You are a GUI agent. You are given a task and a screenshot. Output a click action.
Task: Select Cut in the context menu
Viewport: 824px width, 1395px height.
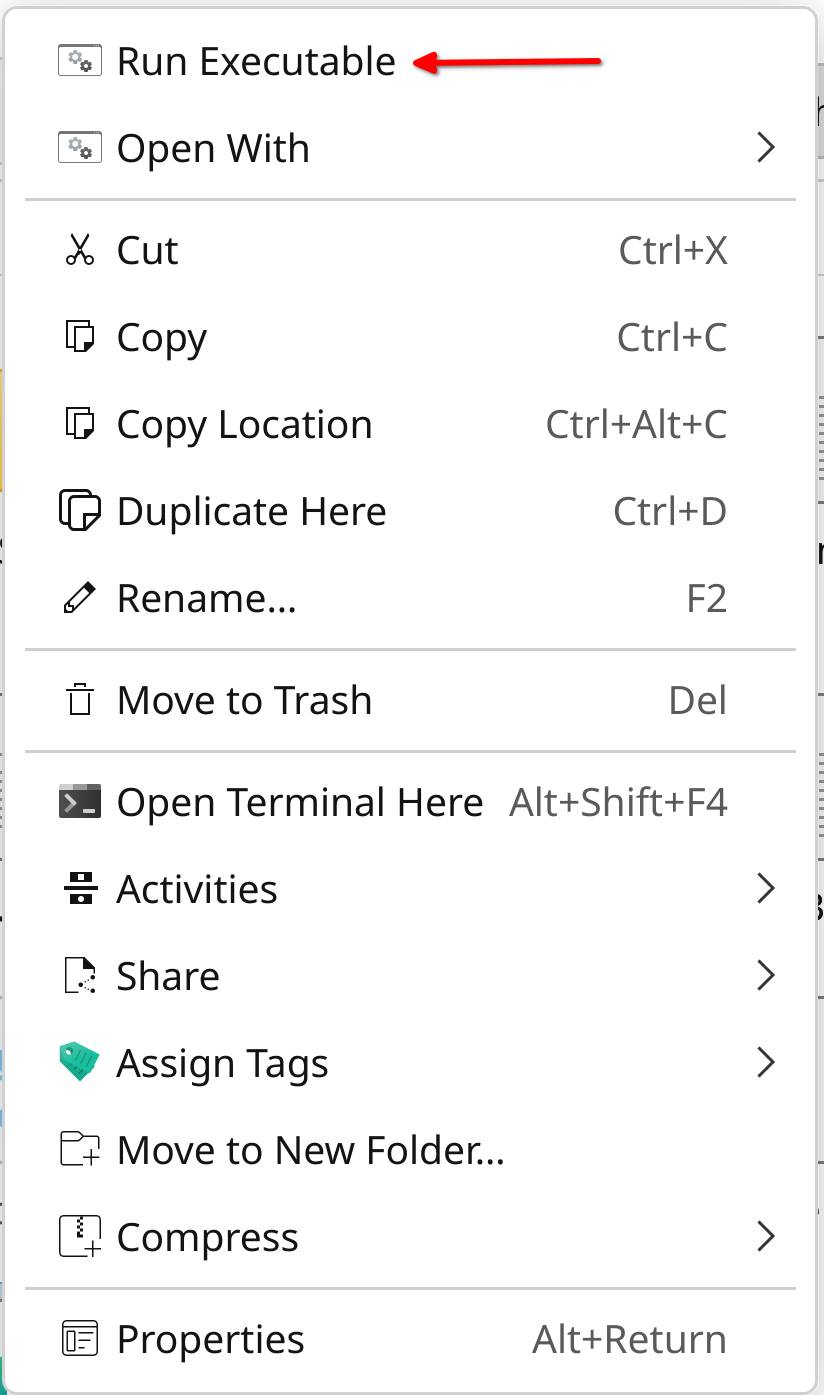tap(411, 250)
